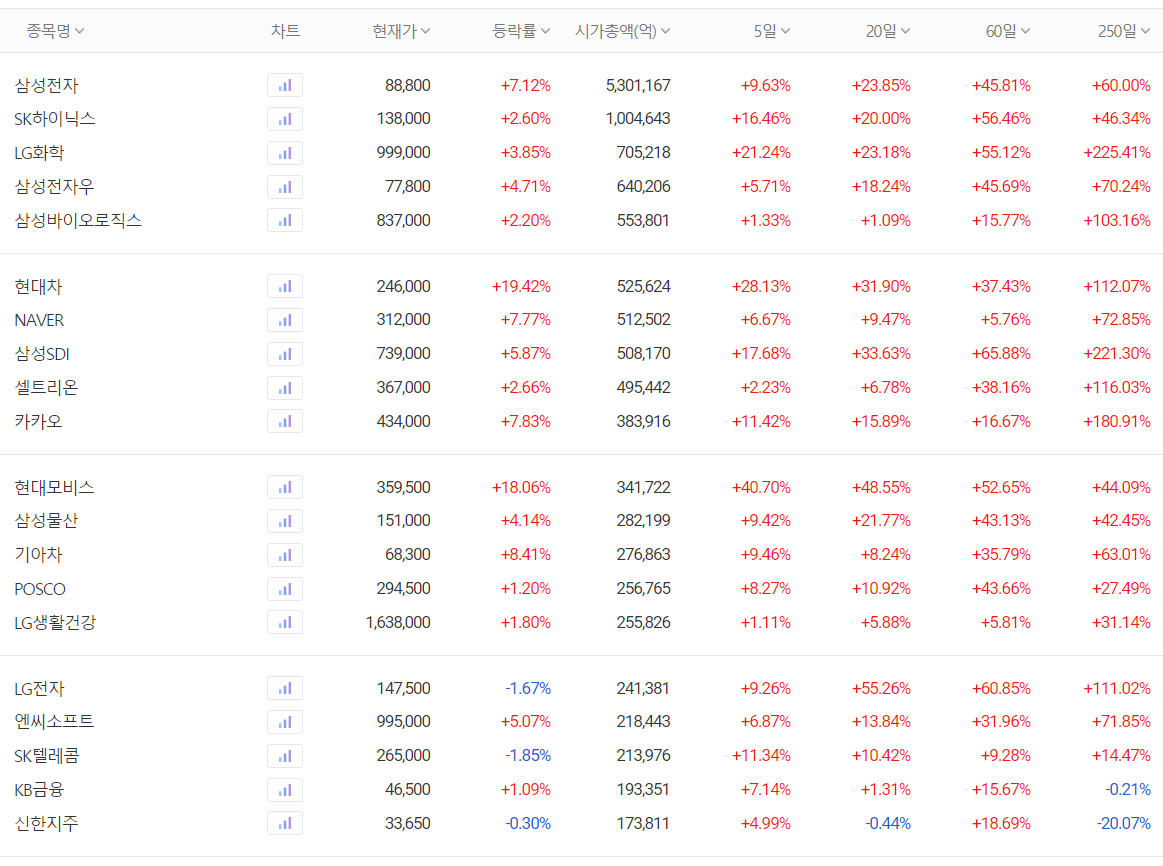Open chart icon for 삼성SDI
This screenshot has height=866, width=1163.
click(285, 354)
